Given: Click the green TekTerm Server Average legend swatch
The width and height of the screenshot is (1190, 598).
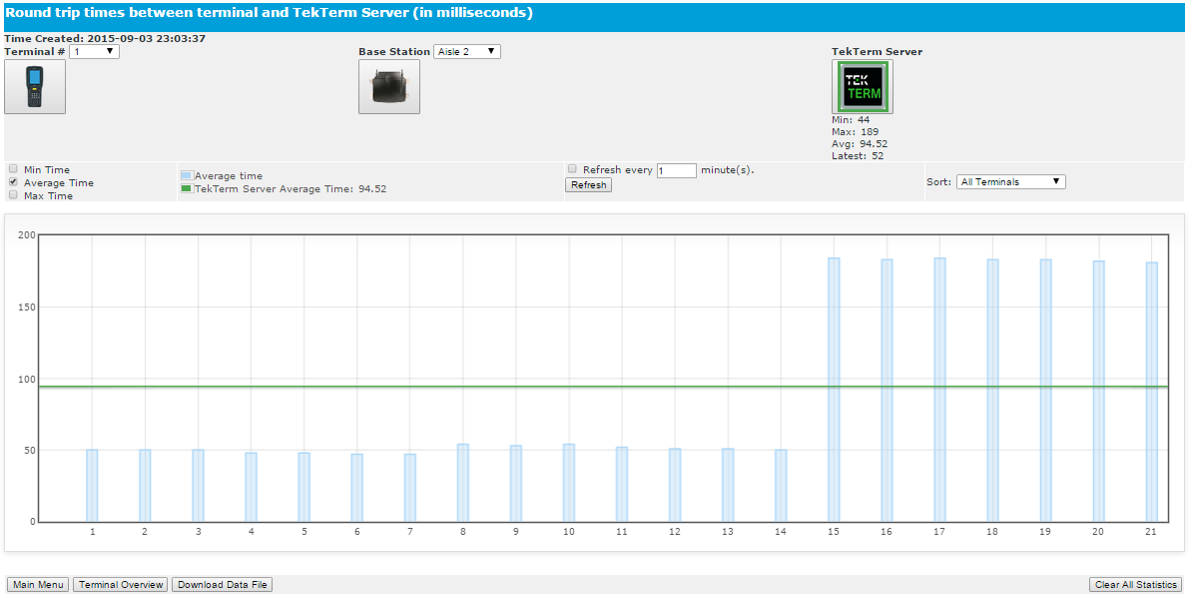Looking at the screenshot, I should [x=187, y=188].
